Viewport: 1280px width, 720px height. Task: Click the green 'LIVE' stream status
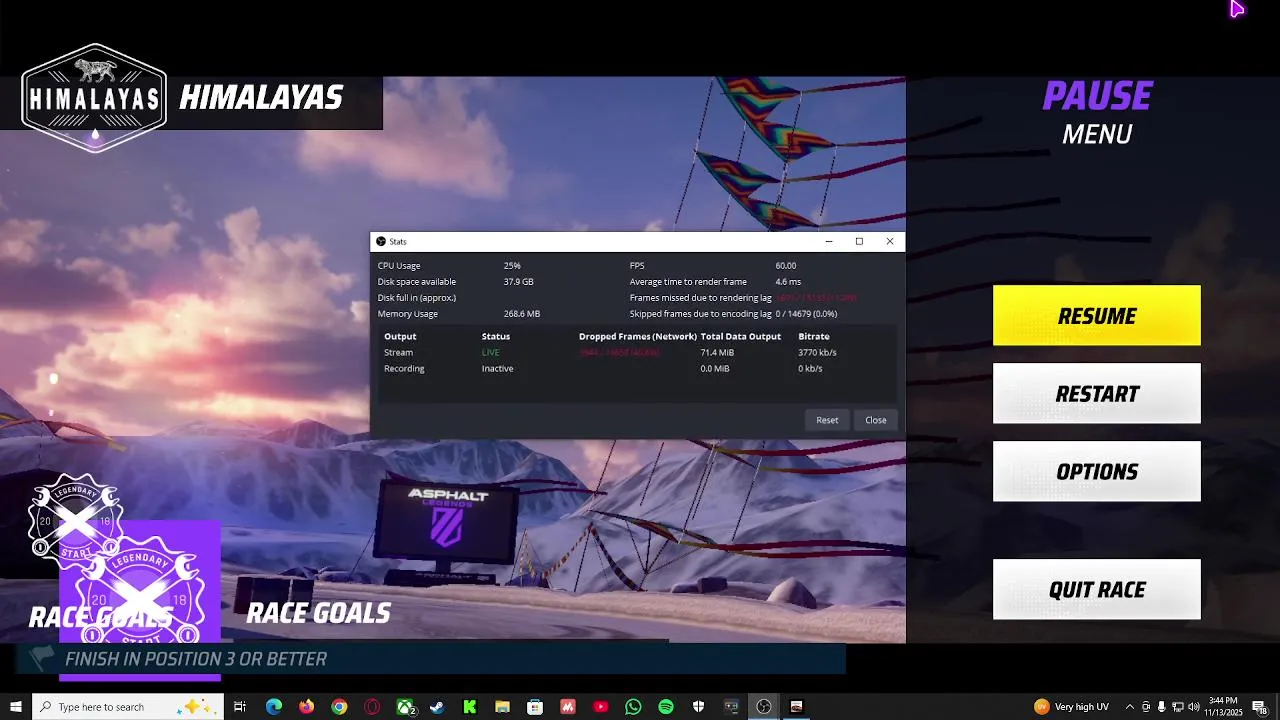tap(490, 353)
